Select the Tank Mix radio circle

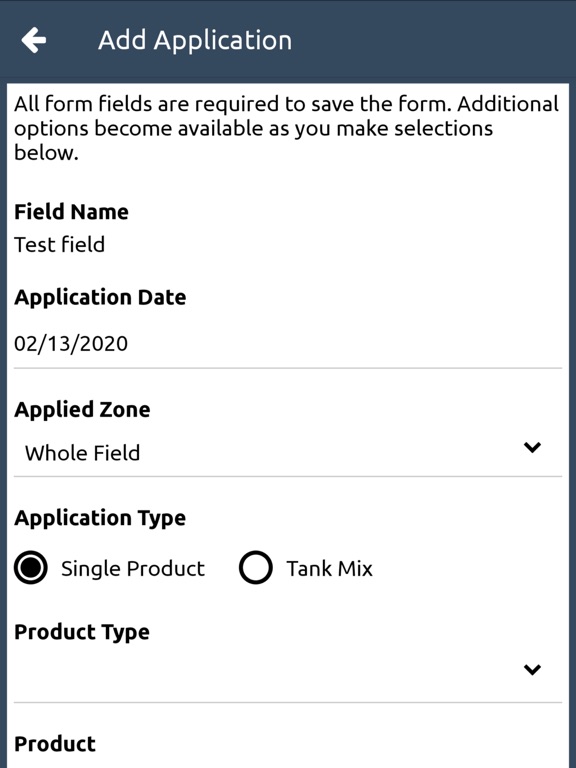coord(255,568)
